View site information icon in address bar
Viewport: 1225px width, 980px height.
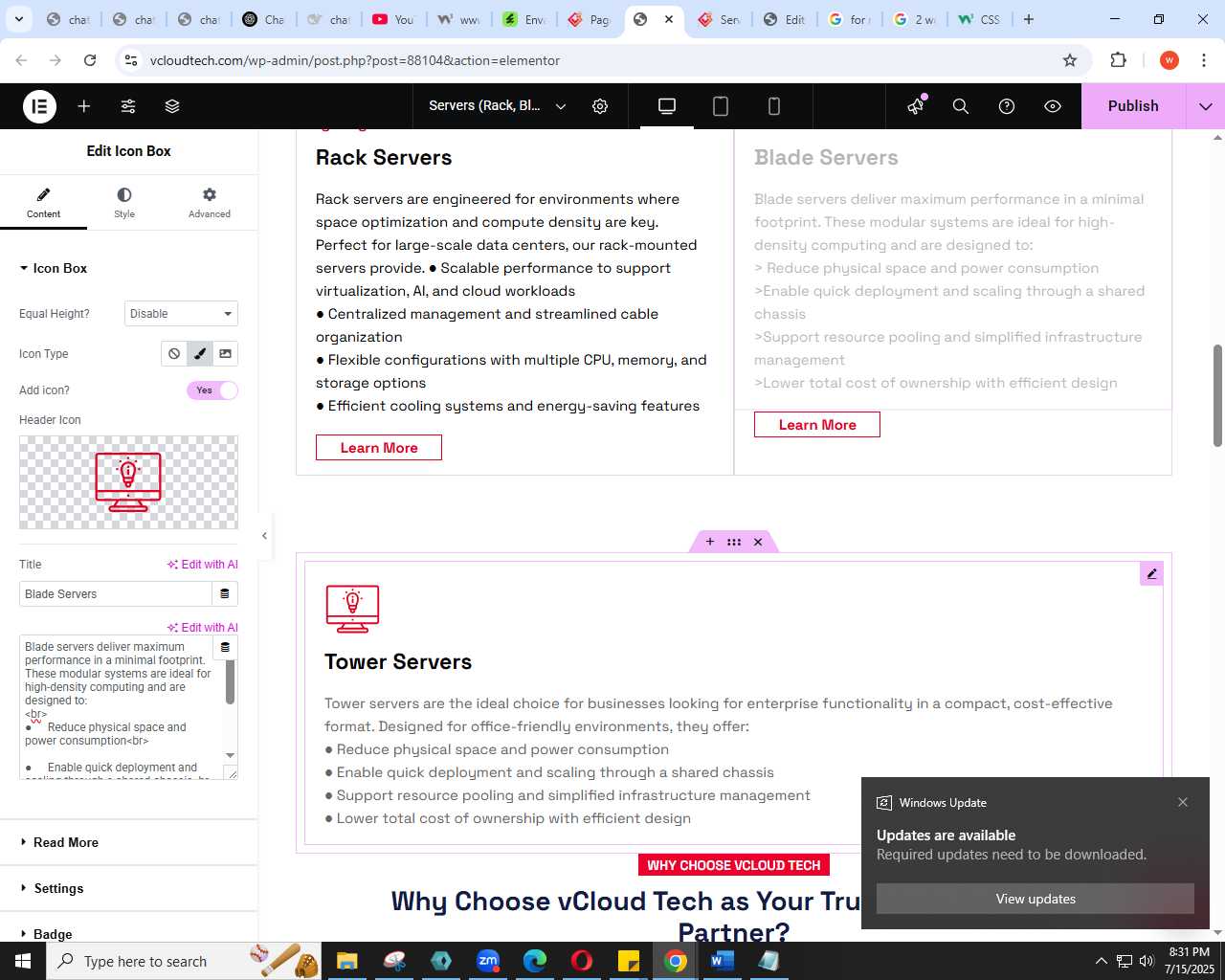132,60
